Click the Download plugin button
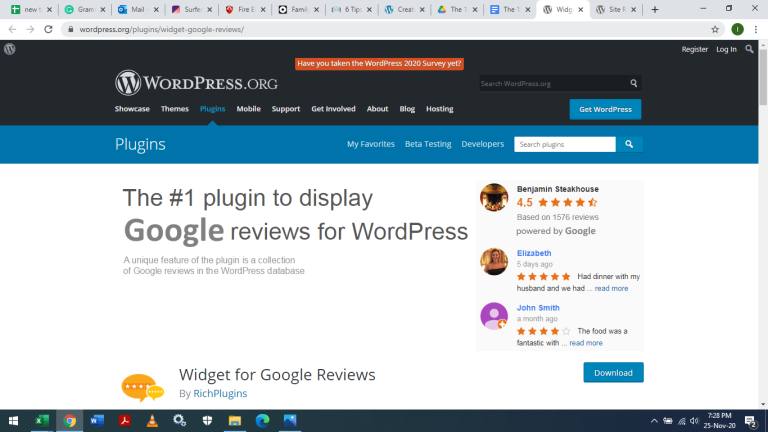 click(613, 373)
